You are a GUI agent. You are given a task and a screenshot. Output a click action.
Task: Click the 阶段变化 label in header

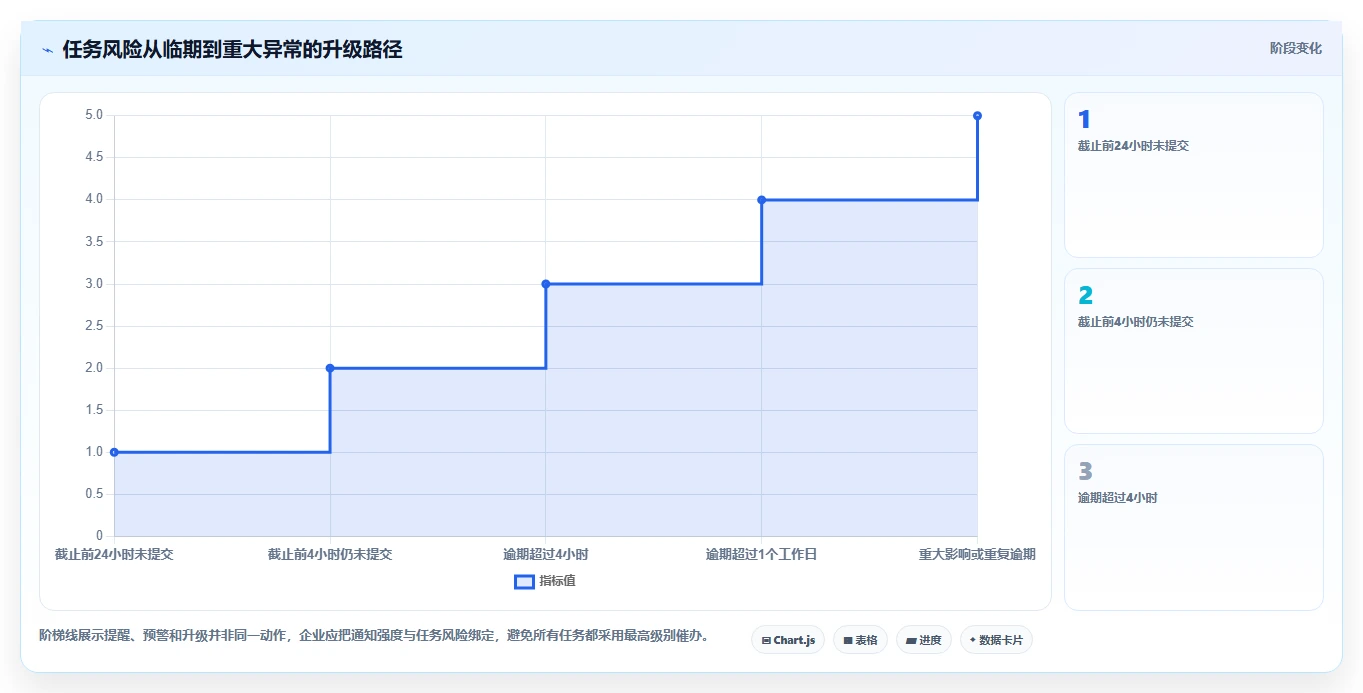coord(1296,48)
